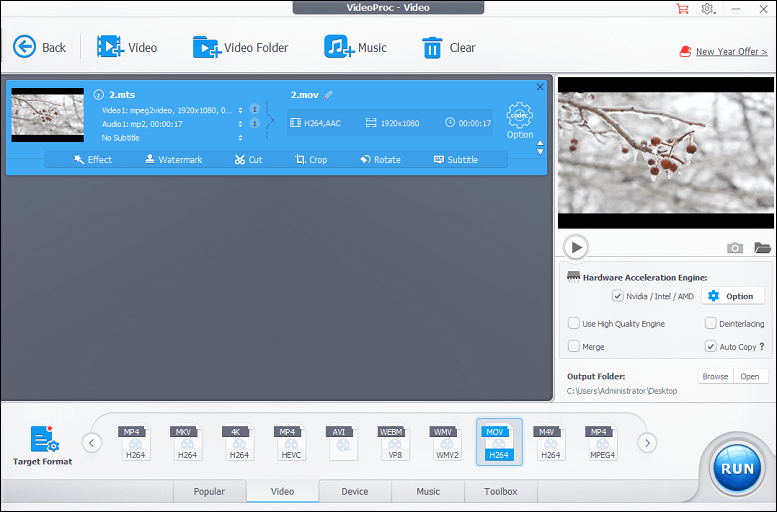Browse for output folder
Viewport: 777px width, 512px height.
pyautogui.click(x=716, y=376)
